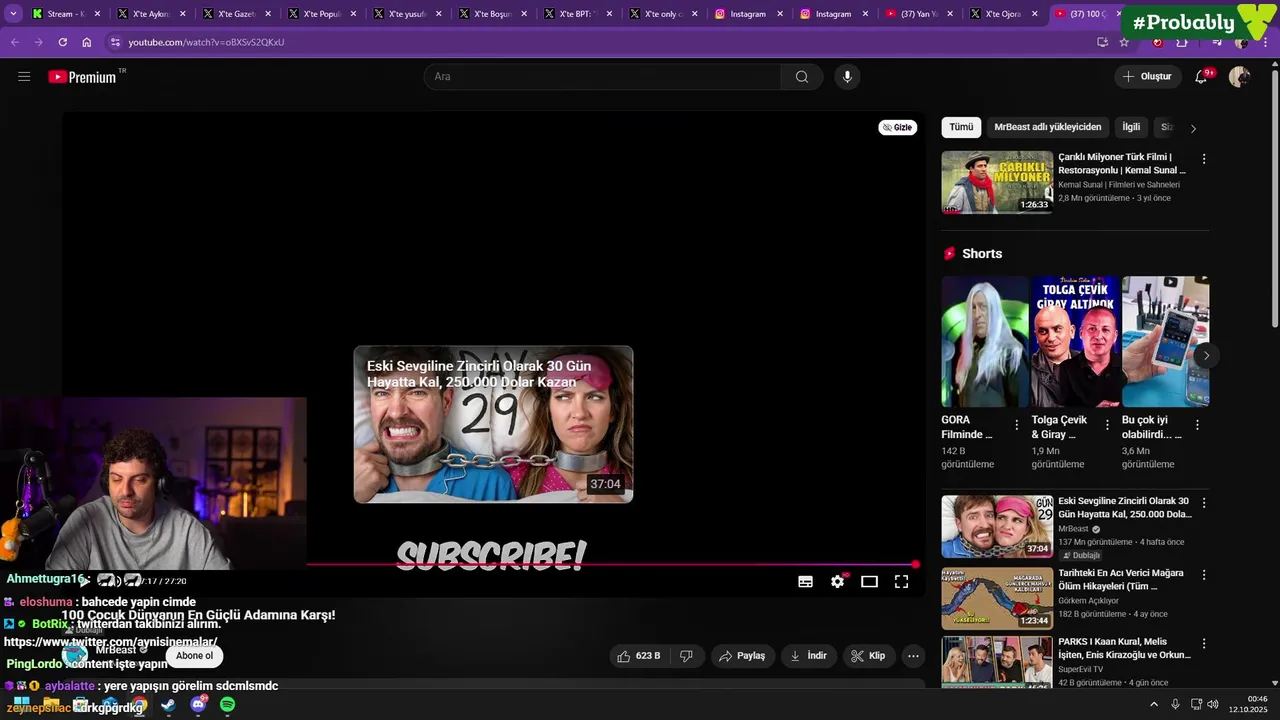The width and height of the screenshot is (1280, 720).
Task: Open options for GORA Filminde short
Action: (1017, 425)
